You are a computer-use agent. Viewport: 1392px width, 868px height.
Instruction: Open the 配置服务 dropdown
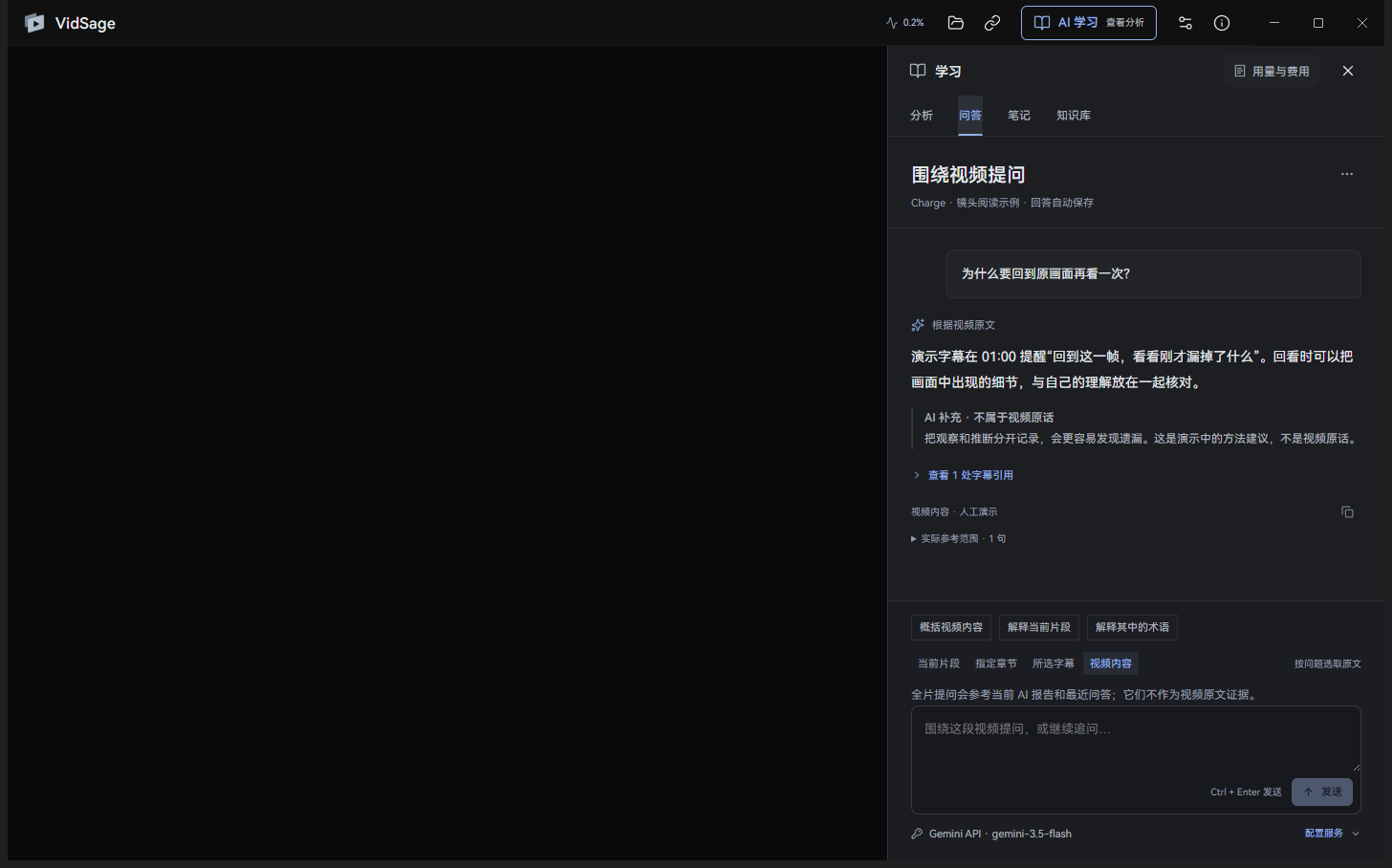[x=1332, y=834]
